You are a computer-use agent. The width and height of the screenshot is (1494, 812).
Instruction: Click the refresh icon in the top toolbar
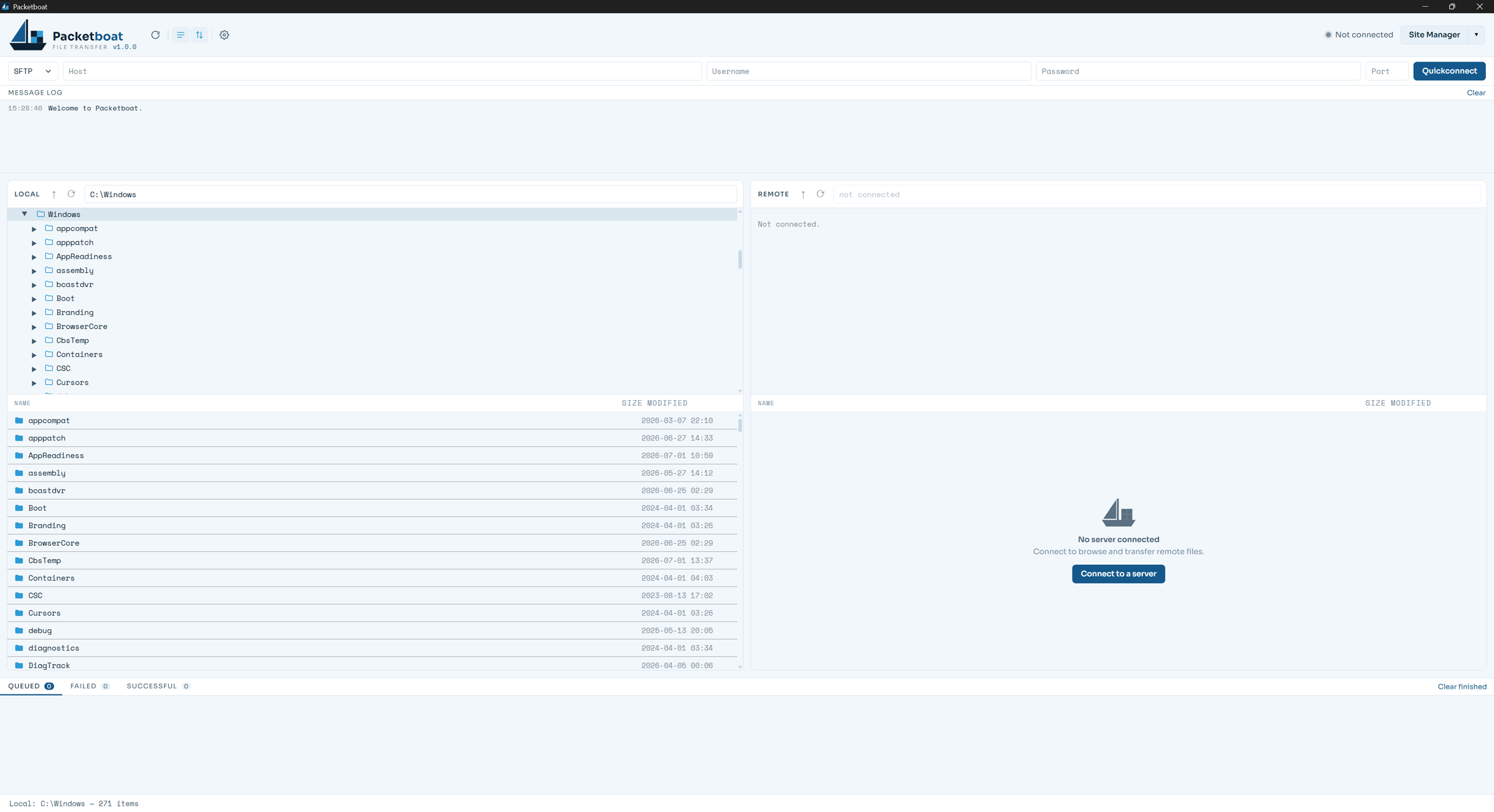click(x=156, y=35)
